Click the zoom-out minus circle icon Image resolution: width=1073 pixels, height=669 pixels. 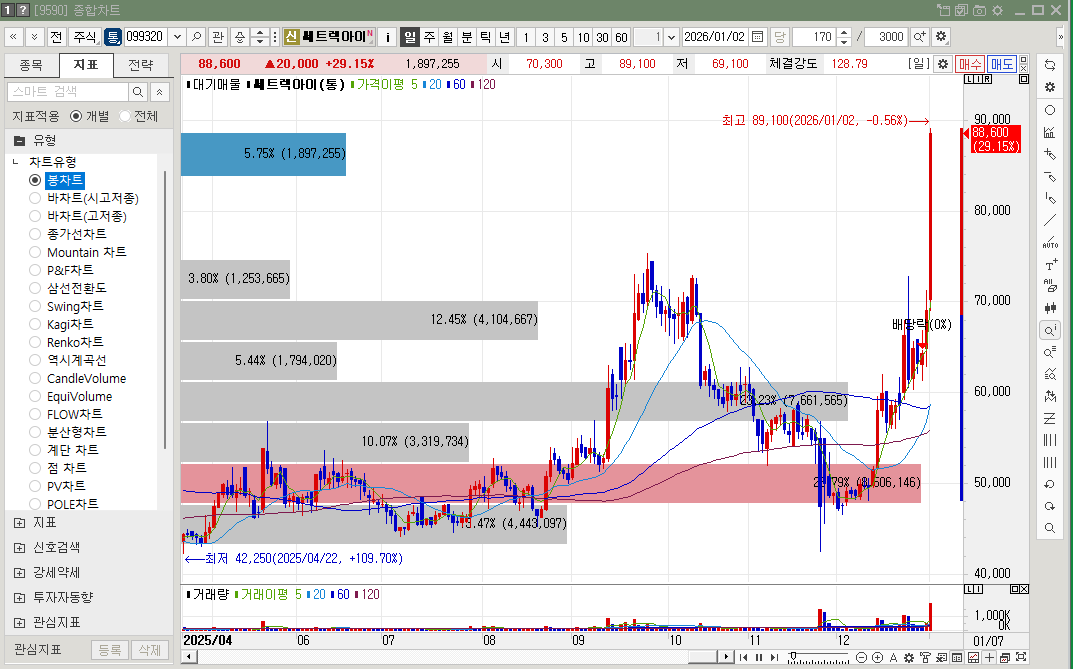point(862,657)
